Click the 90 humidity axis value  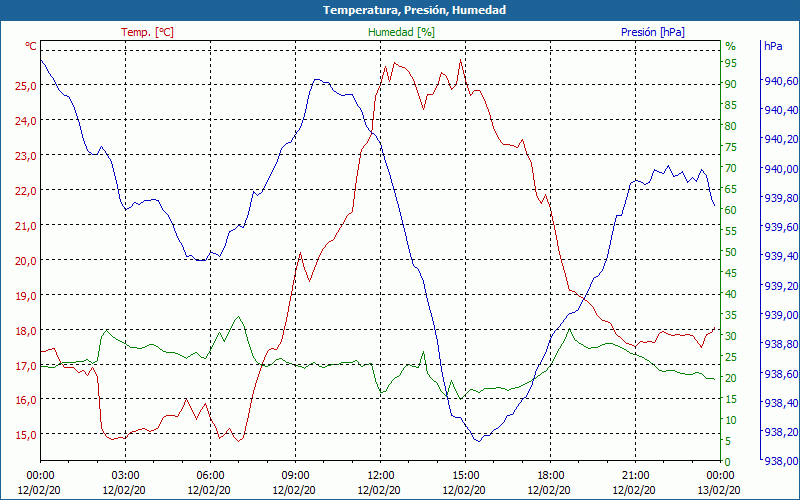point(731,84)
